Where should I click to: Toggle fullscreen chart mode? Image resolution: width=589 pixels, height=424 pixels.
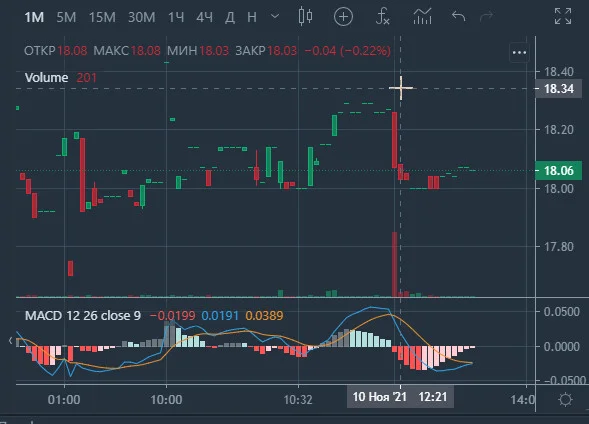(x=563, y=17)
